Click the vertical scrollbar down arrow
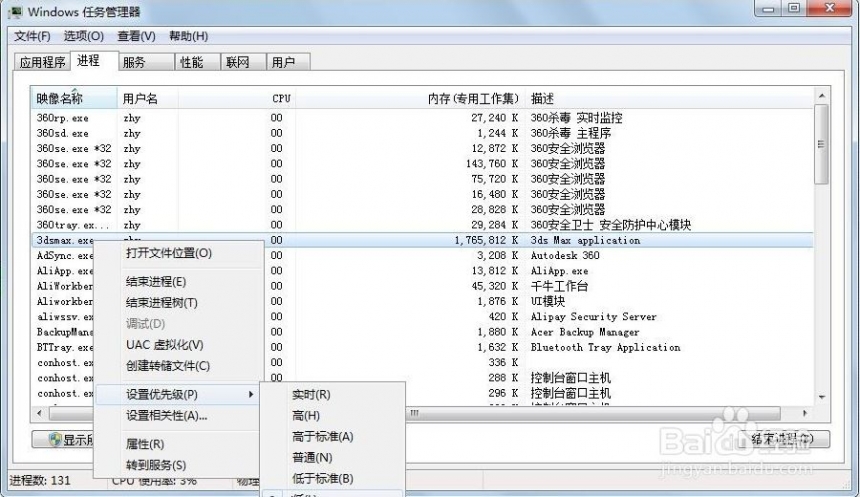Image resolution: width=860 pixels, height=497 pixels. (822, 397)
